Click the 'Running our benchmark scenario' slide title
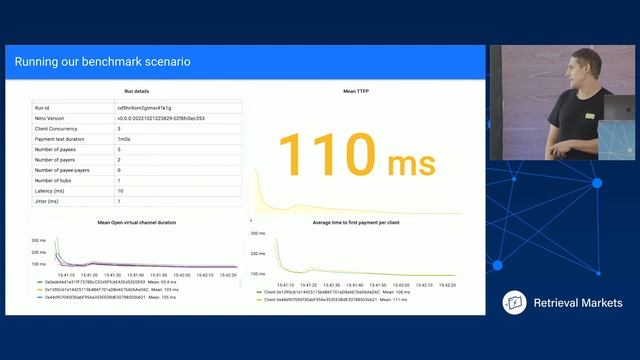Viewport: 640px width, 360px height. pyautogui.click(x=102, y=62)
